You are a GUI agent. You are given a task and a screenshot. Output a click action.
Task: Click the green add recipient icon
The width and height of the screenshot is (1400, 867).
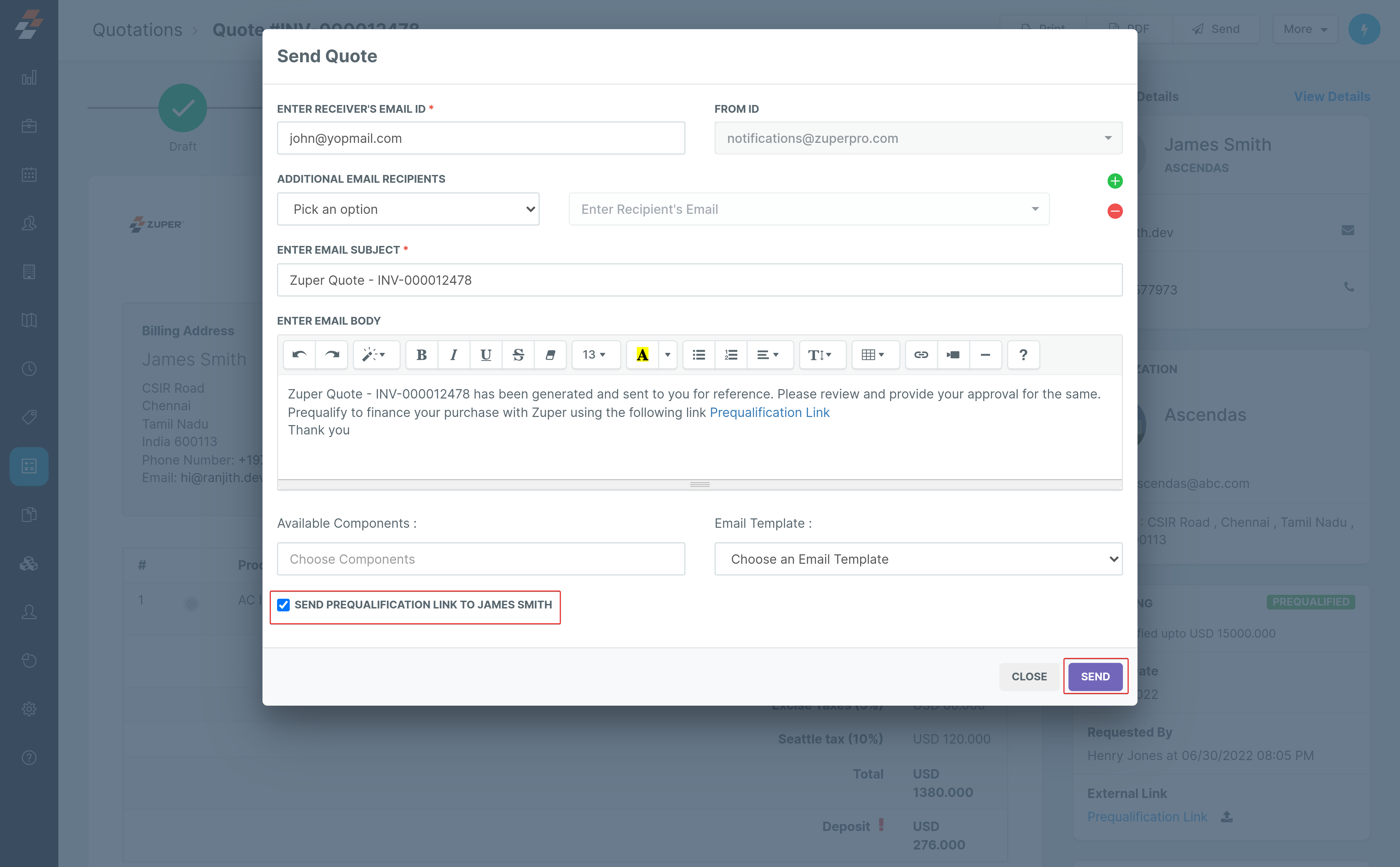(1114, 181)
